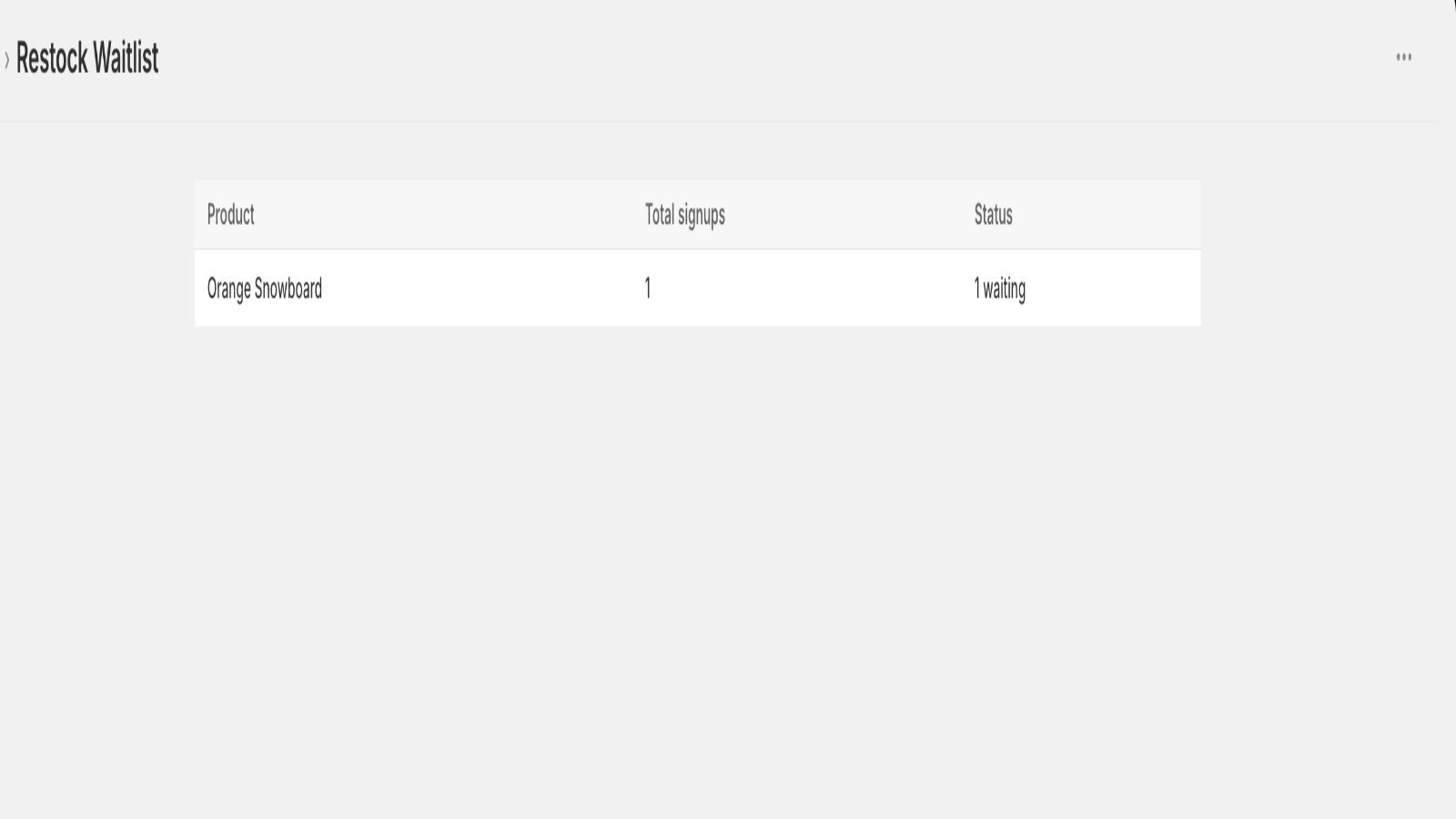The image size is (1456, 819).
Task: Open the Orange Snowboard product entry
Action: (x=265, y=289)
